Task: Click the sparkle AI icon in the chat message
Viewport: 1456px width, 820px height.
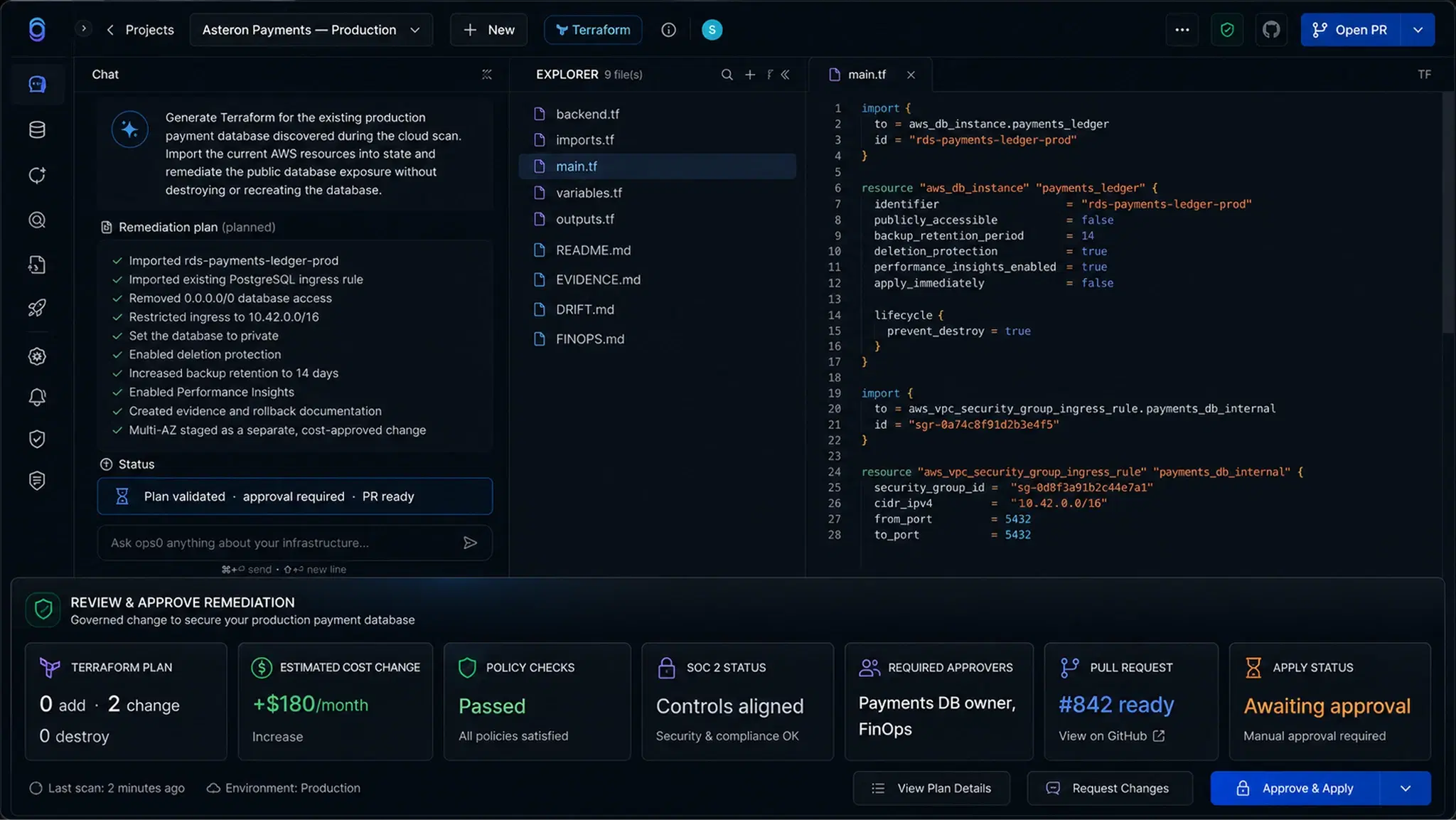Action: (x=130, y=129)
